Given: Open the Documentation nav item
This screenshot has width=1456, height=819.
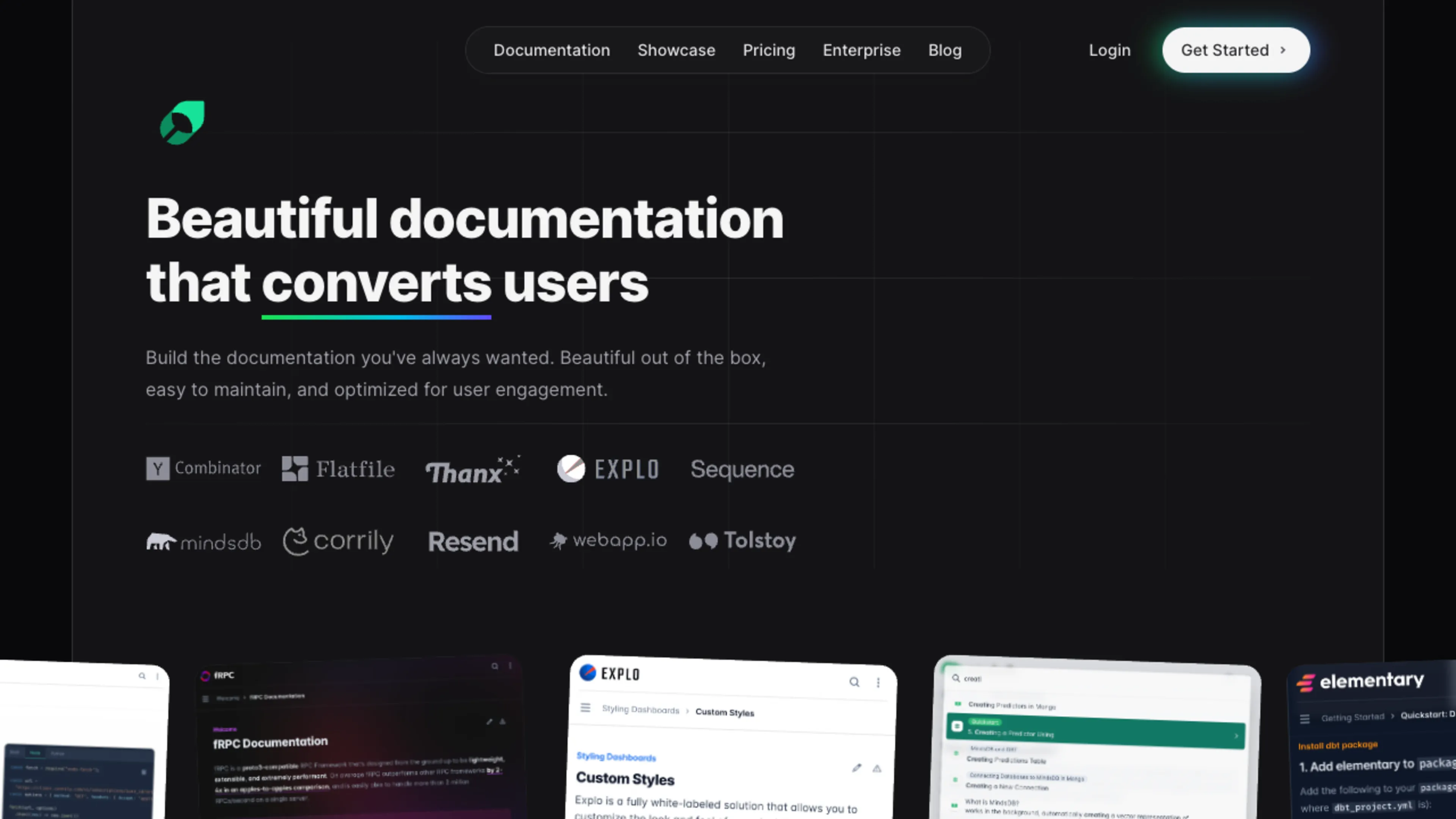Looking at the screenshot, I should coord(552,50).
